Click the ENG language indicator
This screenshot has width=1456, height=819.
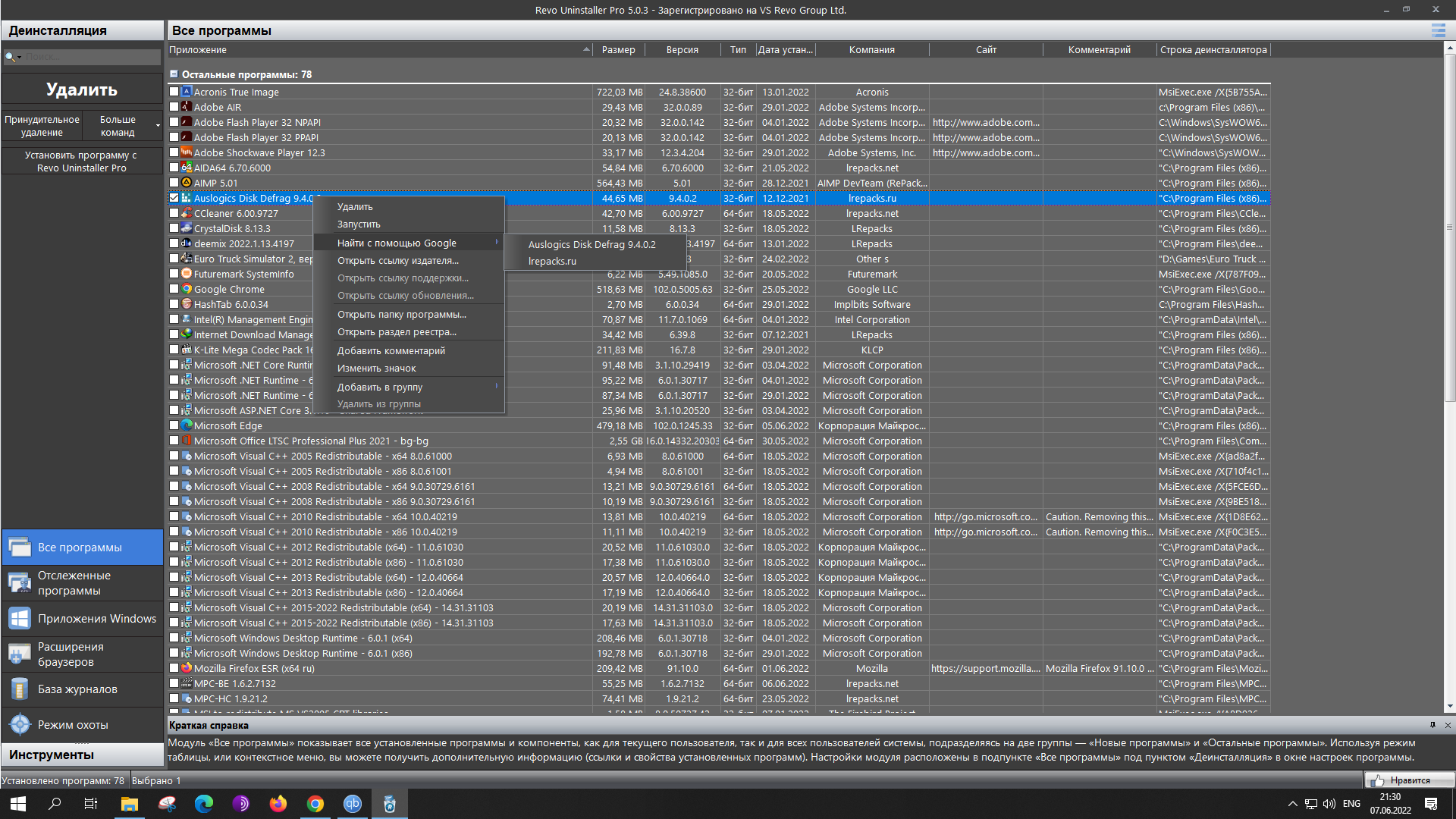coord(1351,804)
